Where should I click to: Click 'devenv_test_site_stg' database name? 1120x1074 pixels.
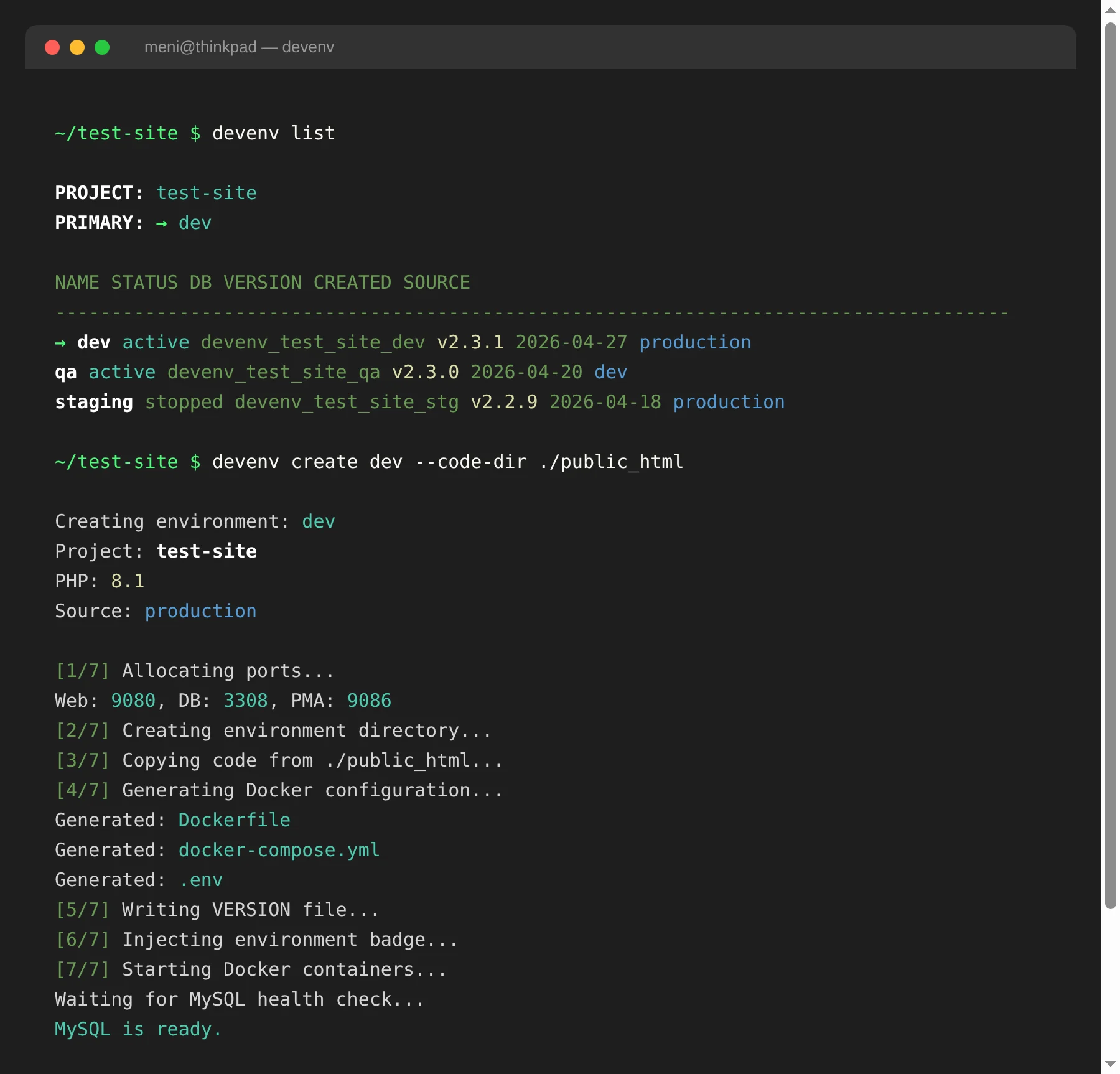[x=347, y=402]
